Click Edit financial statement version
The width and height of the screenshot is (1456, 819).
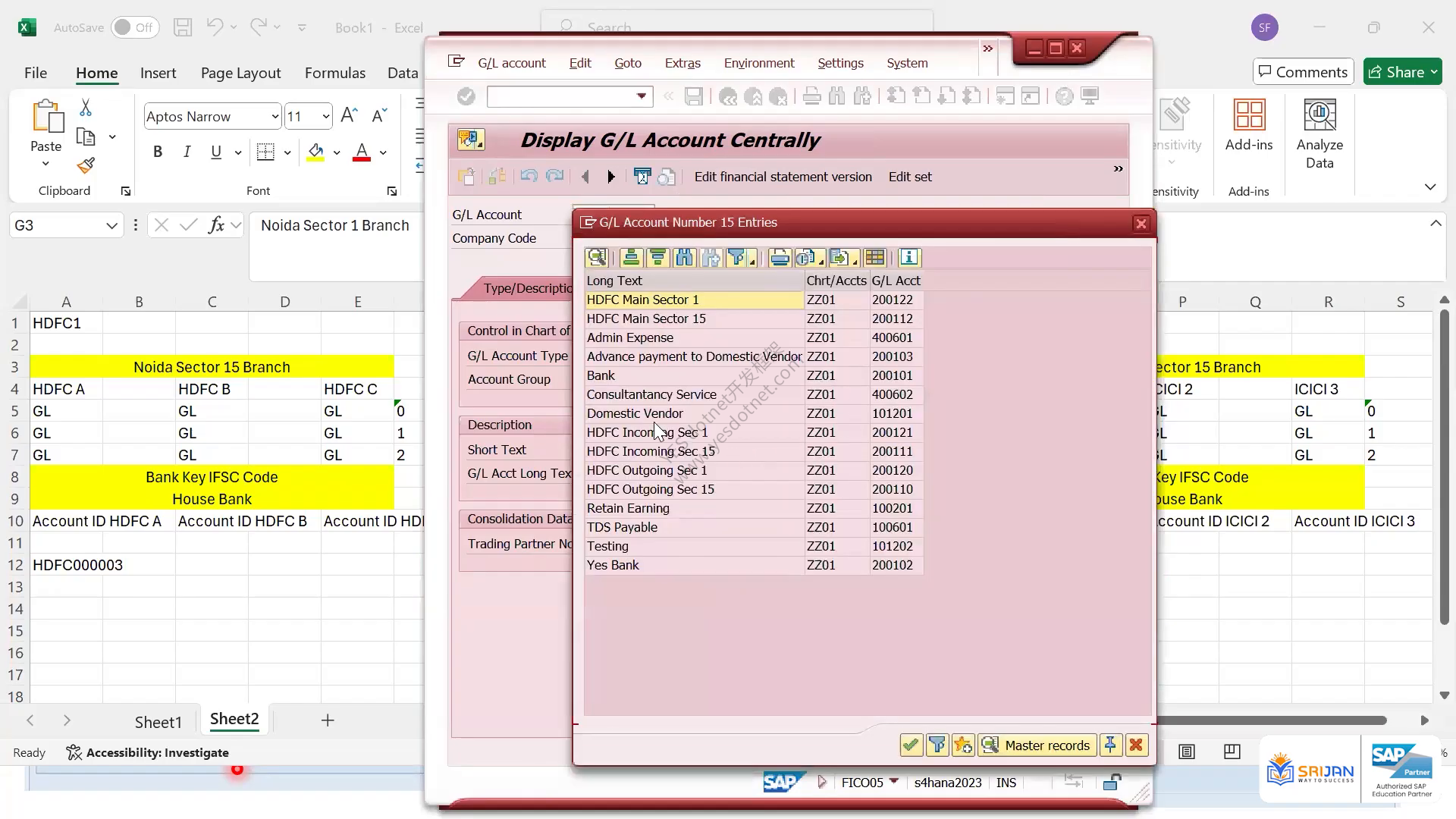tap(783, 177)
